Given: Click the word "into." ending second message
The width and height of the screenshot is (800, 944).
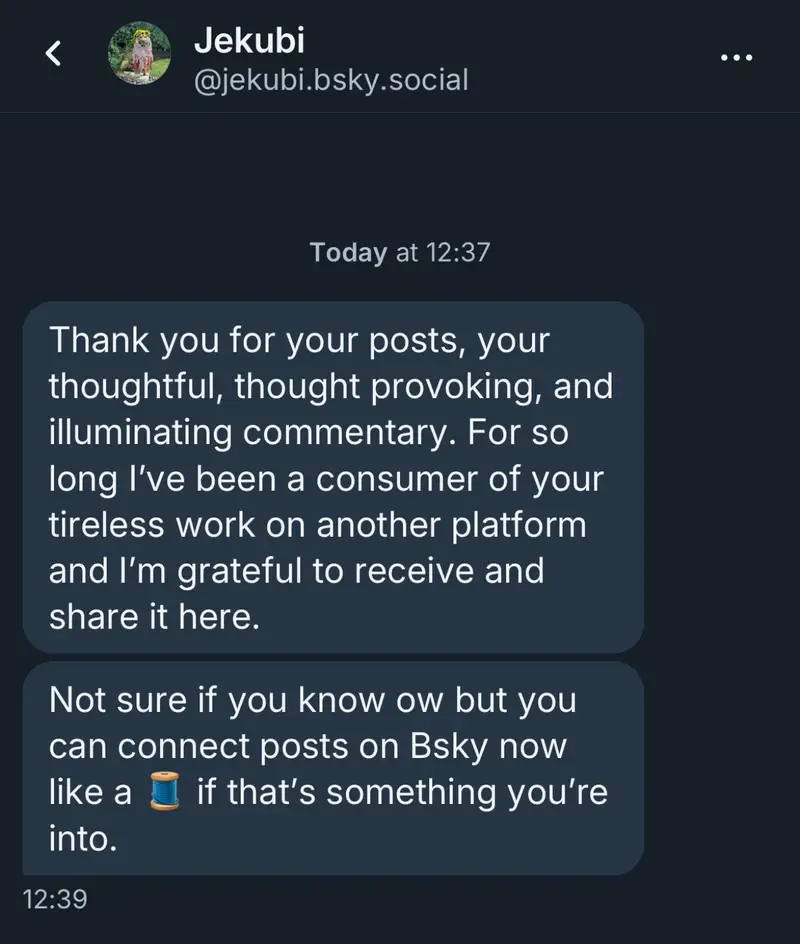Looking at the screenshot, I should tap(84, 838).
